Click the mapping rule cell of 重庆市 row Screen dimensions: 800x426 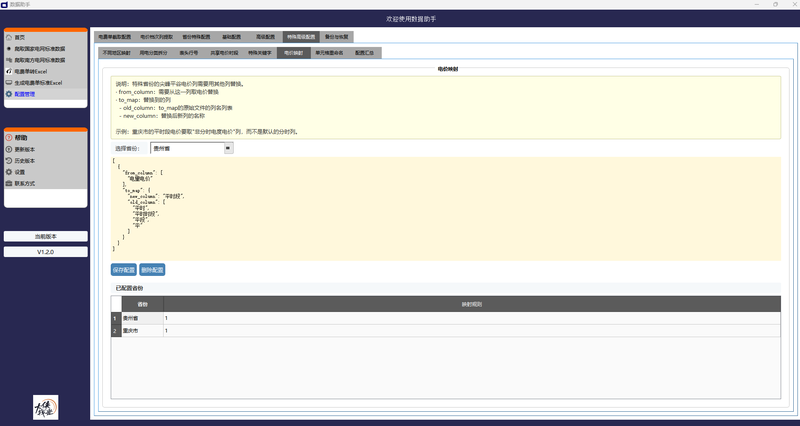(x=472, y=331)
